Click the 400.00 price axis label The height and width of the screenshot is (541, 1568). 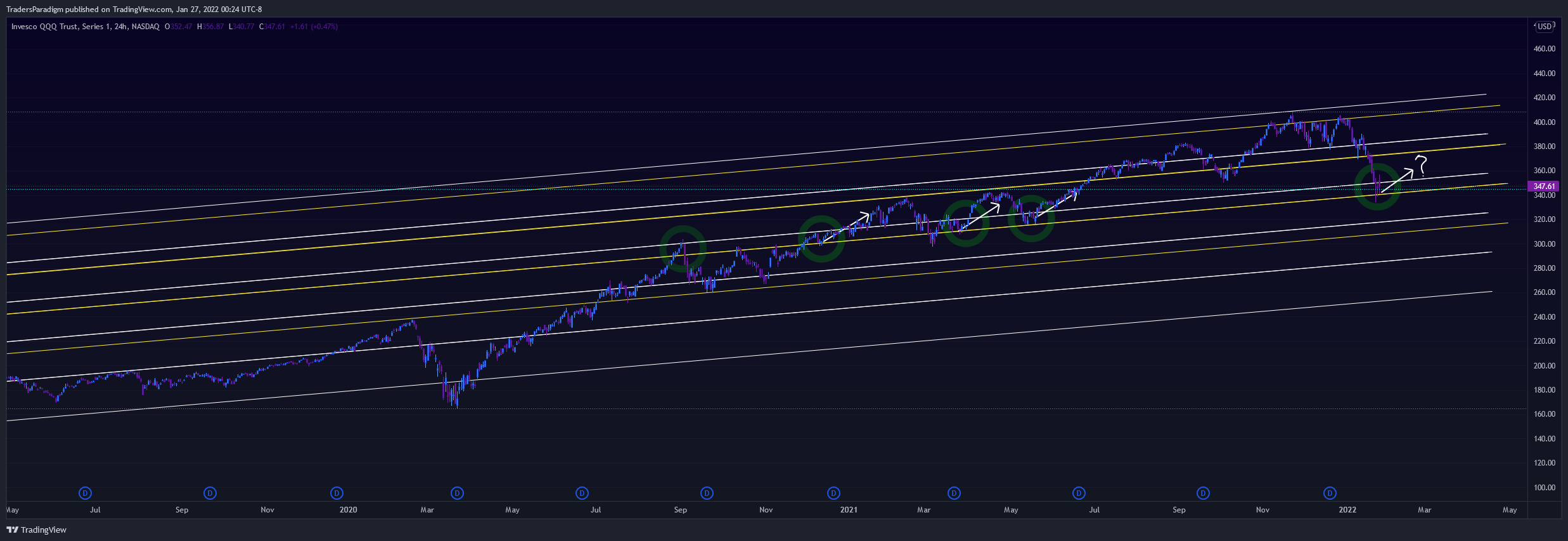point(1544,122)
